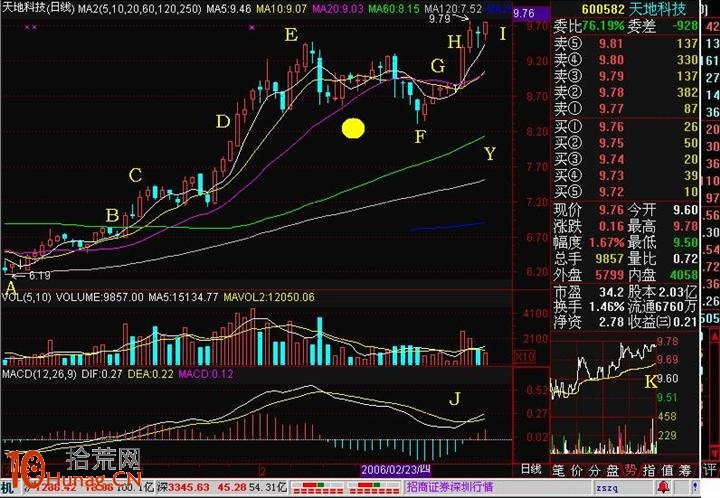Click 外盘 value 5799
The width and height of the screenshot is (720, 498).
tap(610, 275)
